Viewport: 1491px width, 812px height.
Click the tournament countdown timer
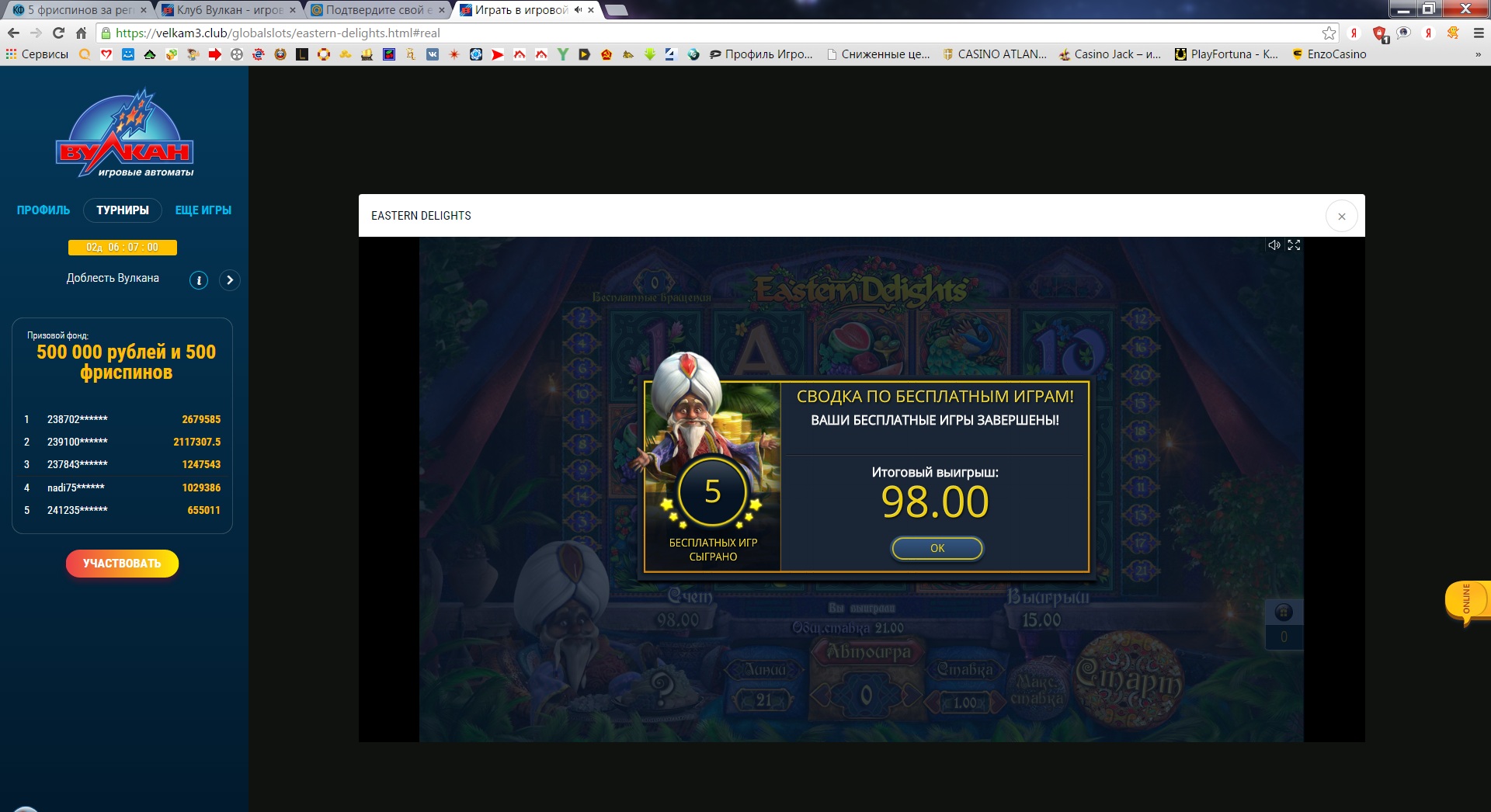(x=122, y=248)
